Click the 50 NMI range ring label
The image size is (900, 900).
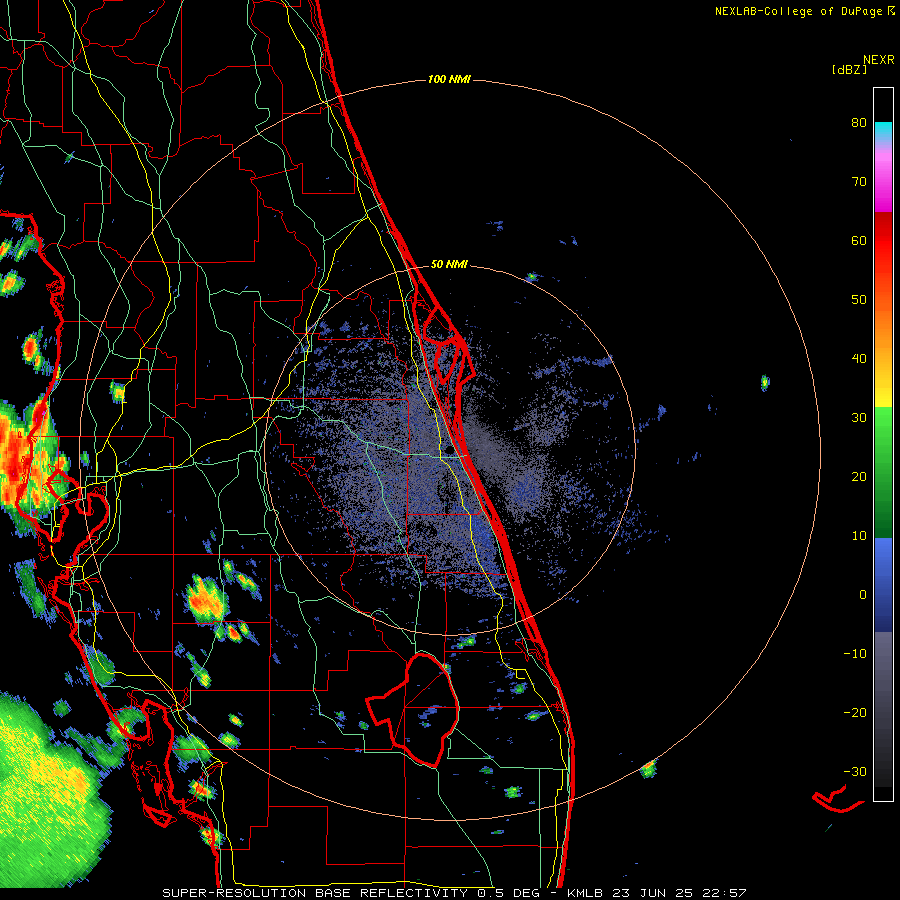[449, 265]
